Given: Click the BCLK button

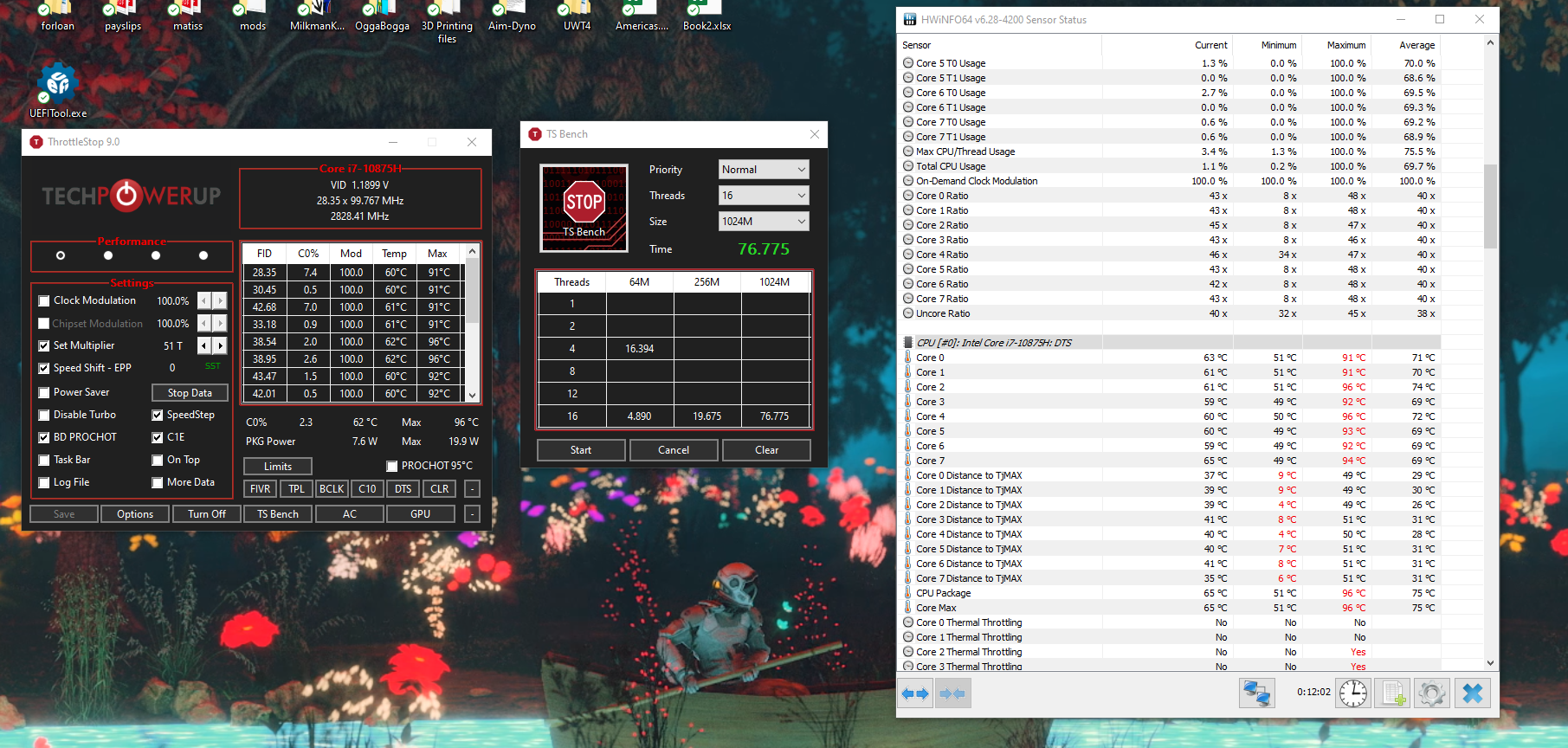Looking at the screenshot, I should coord(332,489).
